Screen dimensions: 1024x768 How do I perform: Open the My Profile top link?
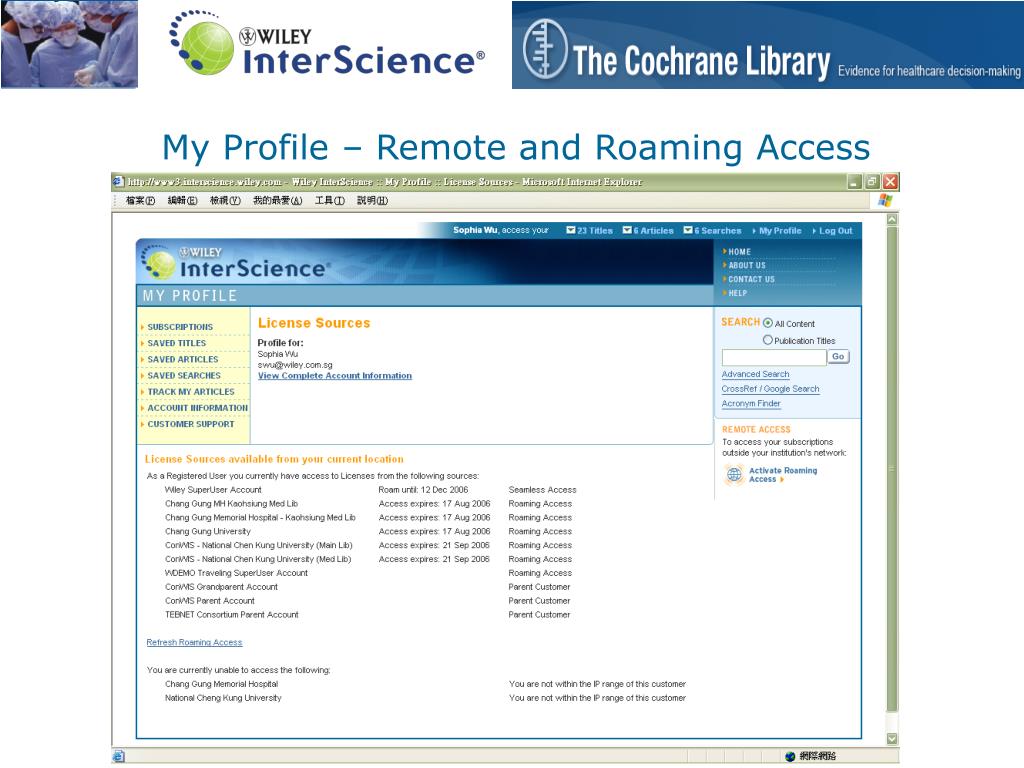[x=780, y=231]
